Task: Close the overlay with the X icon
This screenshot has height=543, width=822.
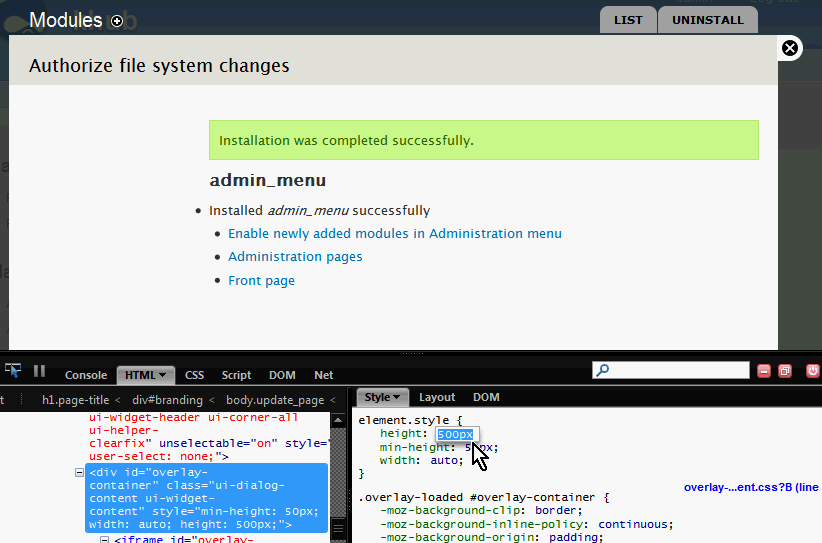Action: click(x=790, y=48)
